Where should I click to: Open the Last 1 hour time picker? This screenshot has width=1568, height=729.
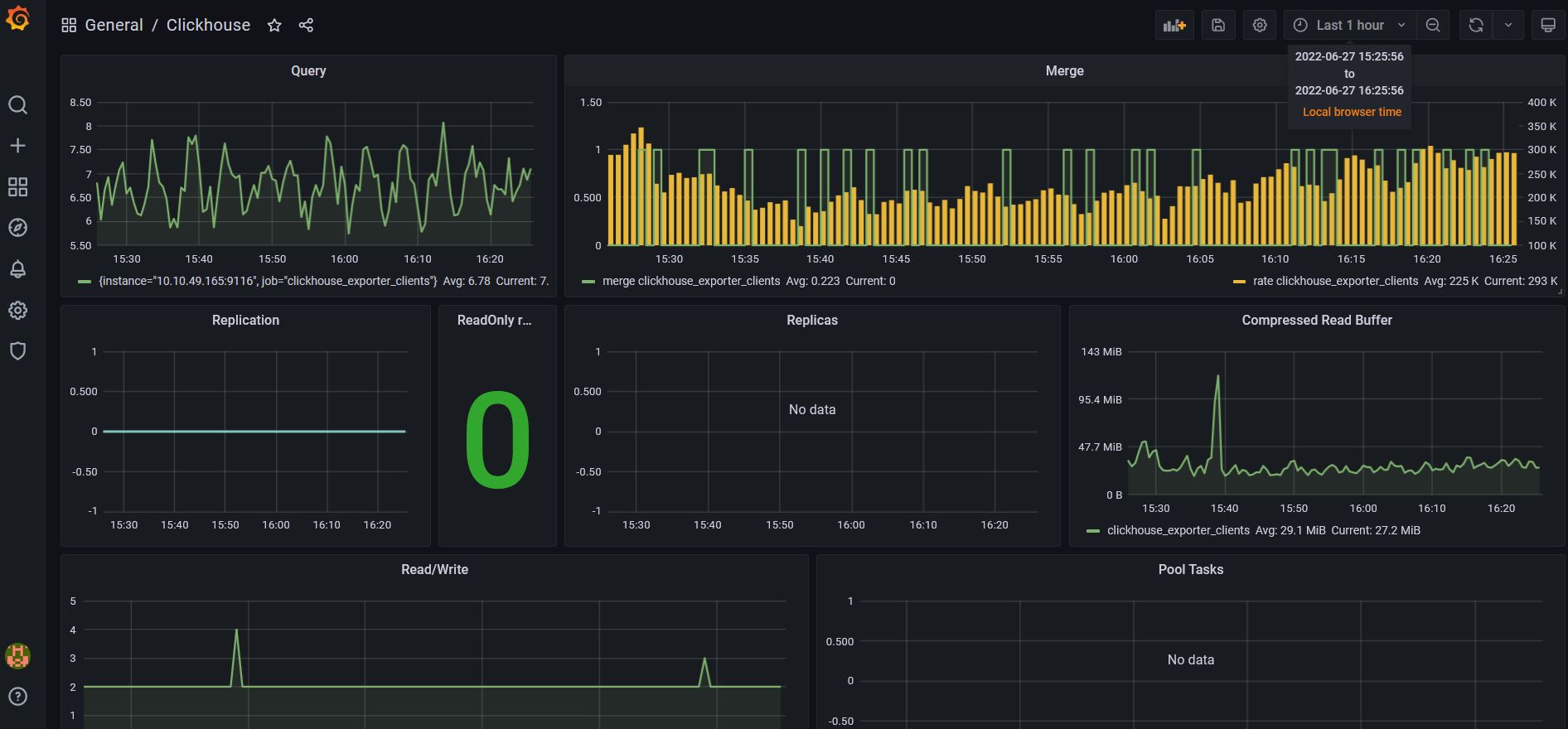coord(1350,26)
